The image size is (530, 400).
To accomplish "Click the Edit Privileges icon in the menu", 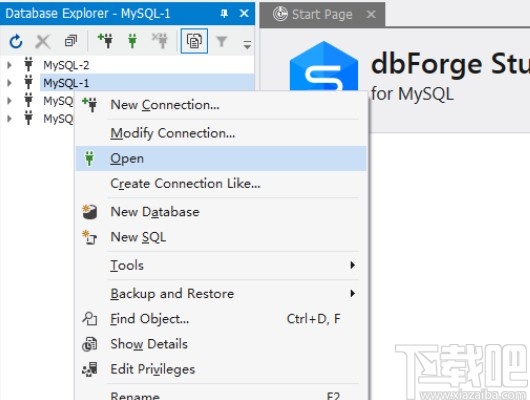I will (x=90, y=369).
